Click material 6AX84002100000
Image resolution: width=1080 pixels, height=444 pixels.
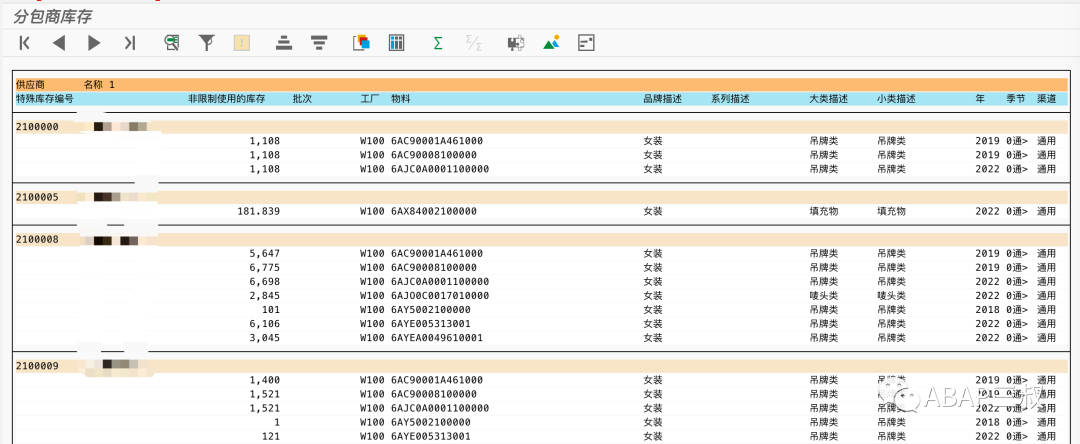click(x=433, y=211)
